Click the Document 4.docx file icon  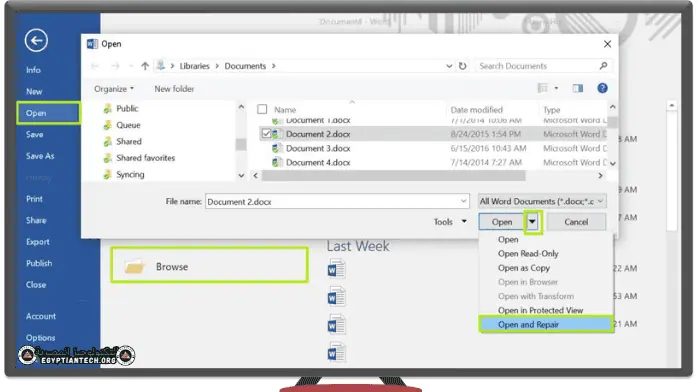pyautogui.click(x=277, y=162)
